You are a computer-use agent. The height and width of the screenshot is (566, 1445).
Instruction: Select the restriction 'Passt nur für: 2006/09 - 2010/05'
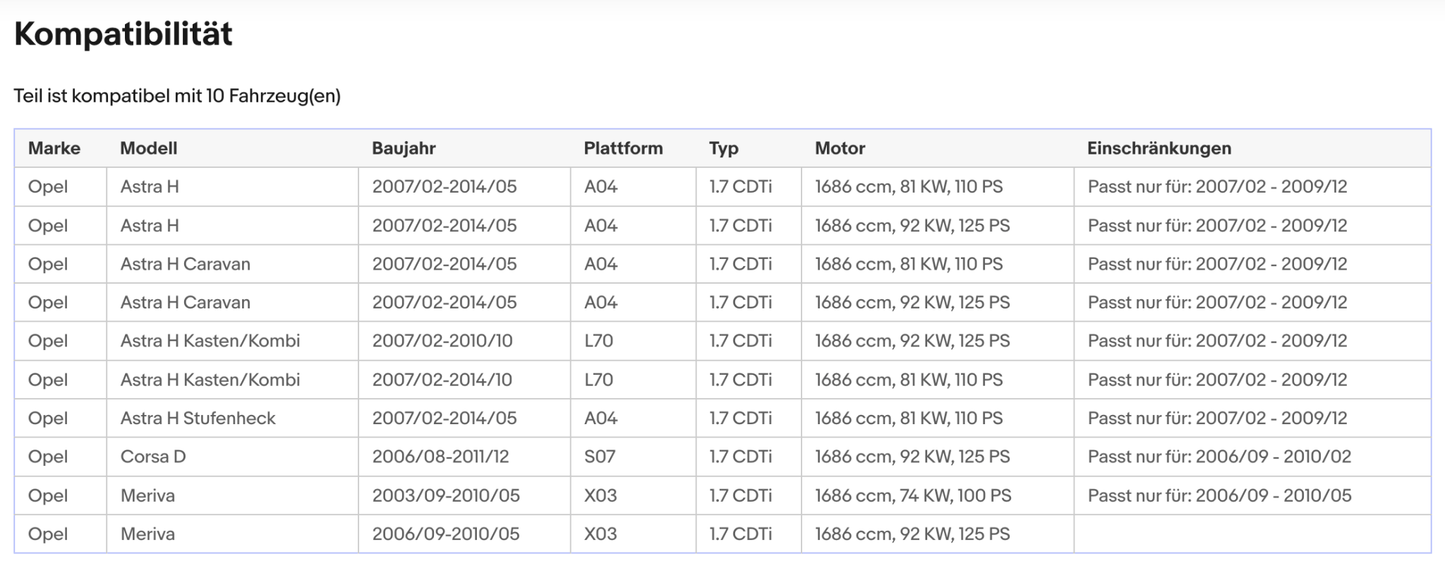[1219, 496]
